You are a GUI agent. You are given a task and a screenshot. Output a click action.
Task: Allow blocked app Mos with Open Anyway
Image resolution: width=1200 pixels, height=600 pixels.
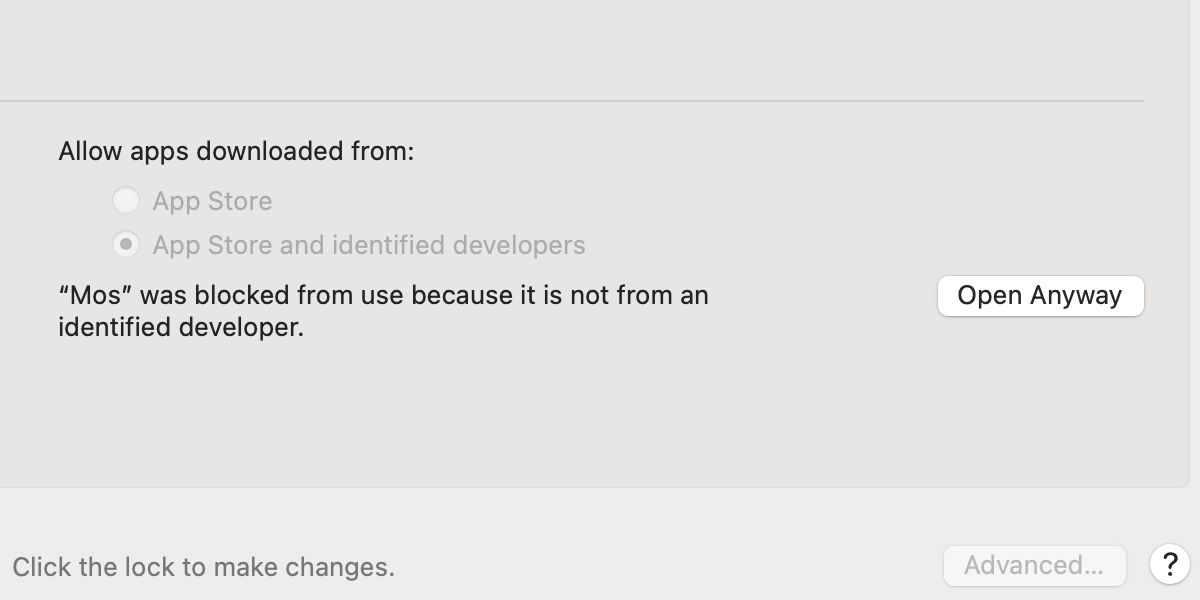1040,295
